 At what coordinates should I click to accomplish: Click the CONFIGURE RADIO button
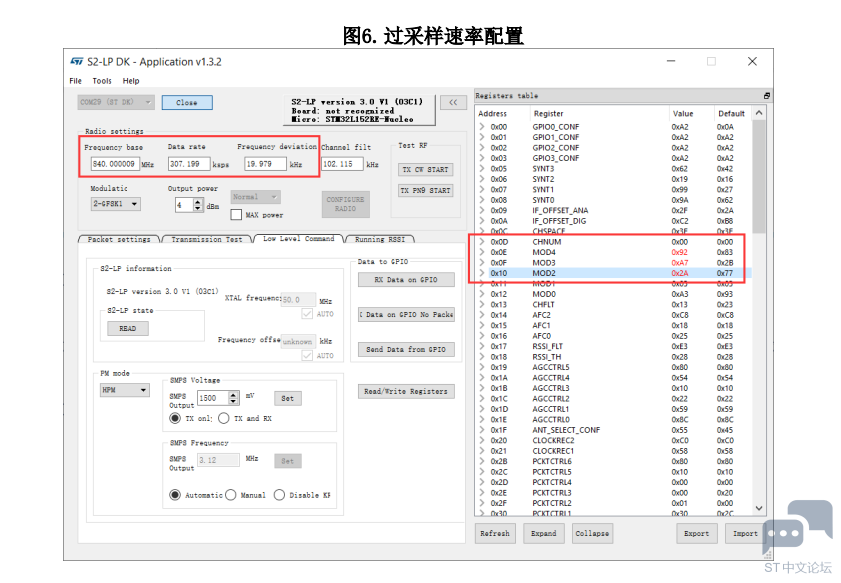click(x=345, y=204)
